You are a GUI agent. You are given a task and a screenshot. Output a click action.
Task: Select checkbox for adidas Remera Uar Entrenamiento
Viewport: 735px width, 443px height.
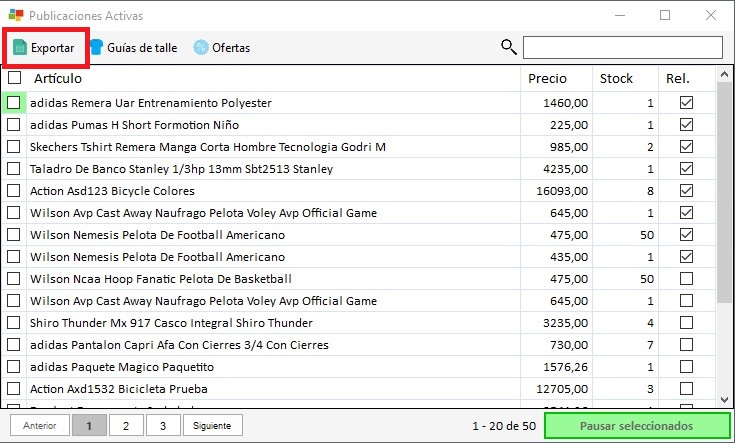click(x=14, y=103)
